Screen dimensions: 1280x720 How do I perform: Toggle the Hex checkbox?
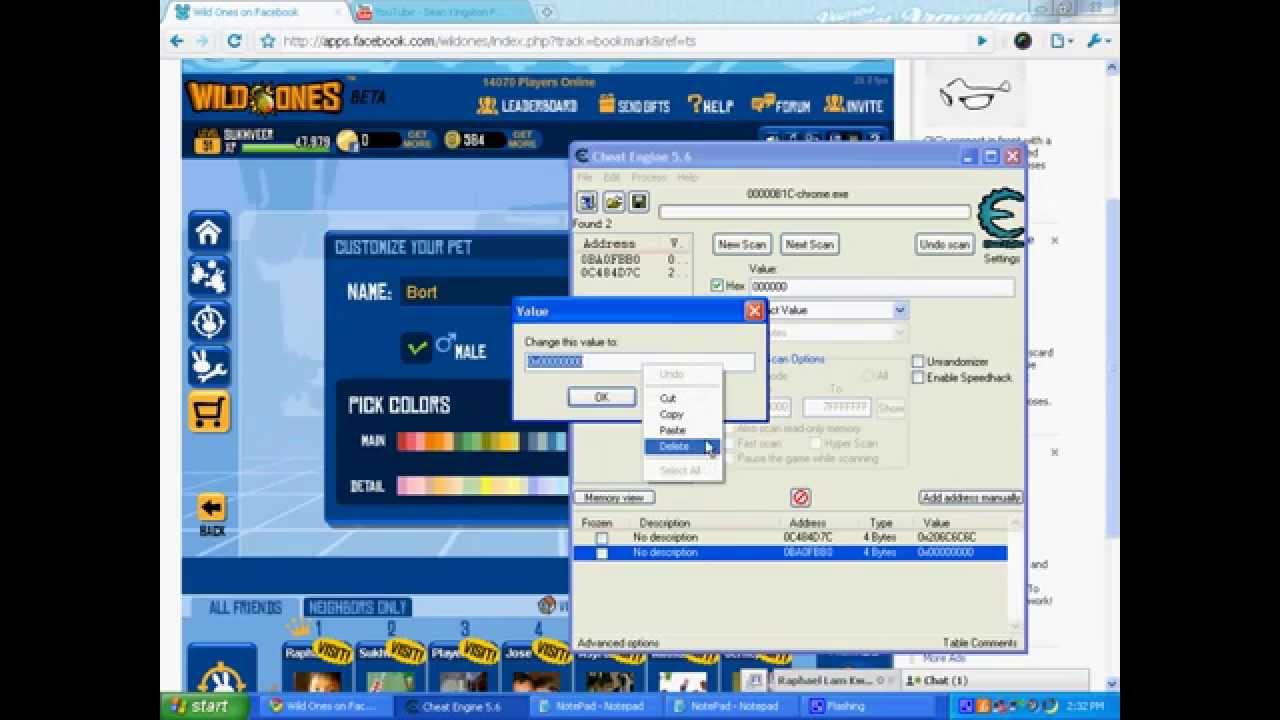(x=717, y=286)
